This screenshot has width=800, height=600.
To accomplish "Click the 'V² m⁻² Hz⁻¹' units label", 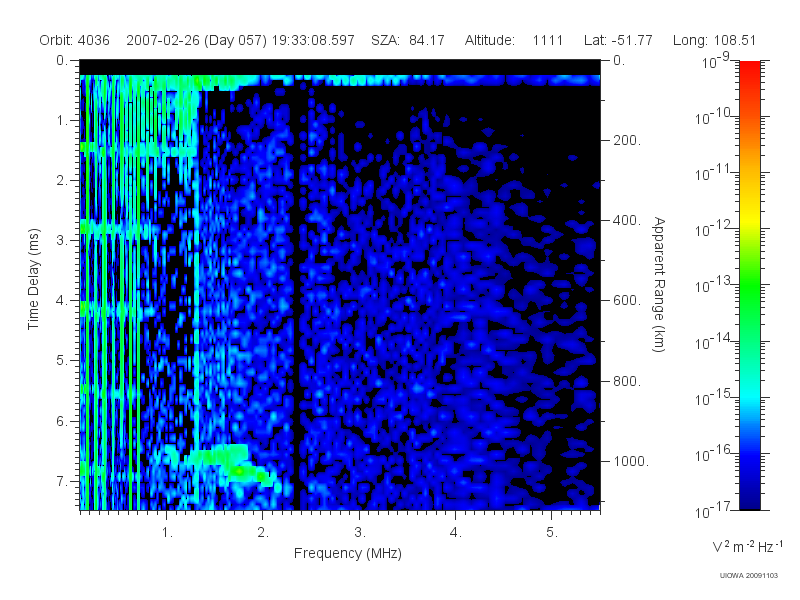I will coord(748,546).
